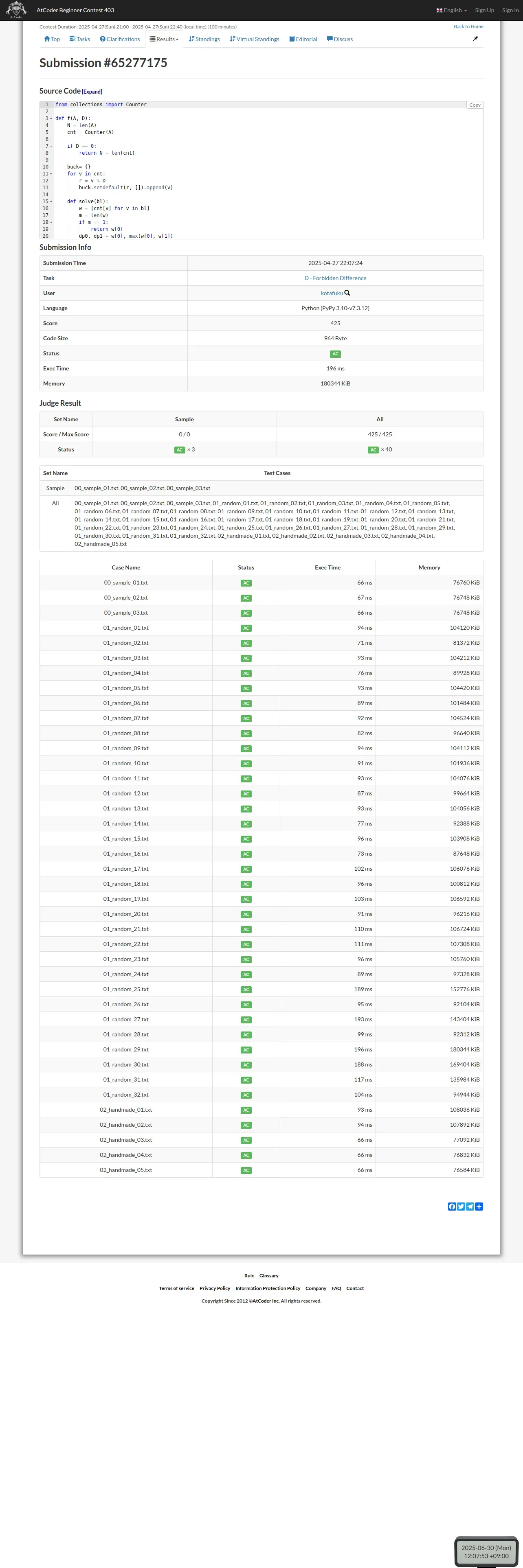Click the pin icon beside the tabs
This screenshot has height=1568, width=523.
click(x=475, y=39)
